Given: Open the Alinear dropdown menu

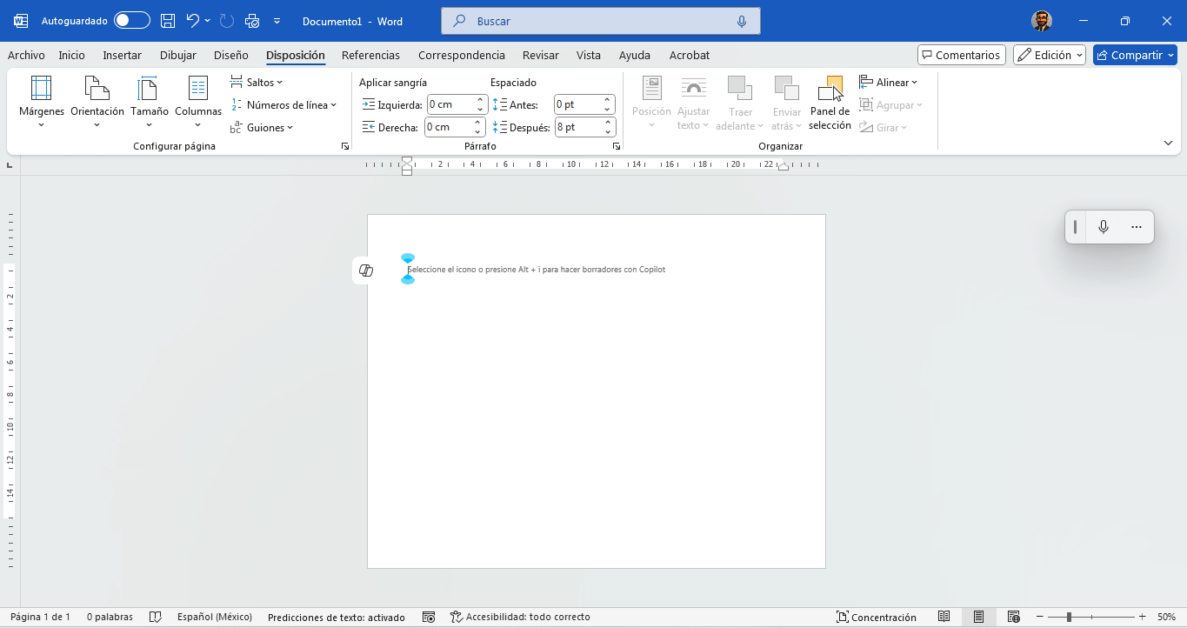Looking at the screenshot, I should 888,82.
